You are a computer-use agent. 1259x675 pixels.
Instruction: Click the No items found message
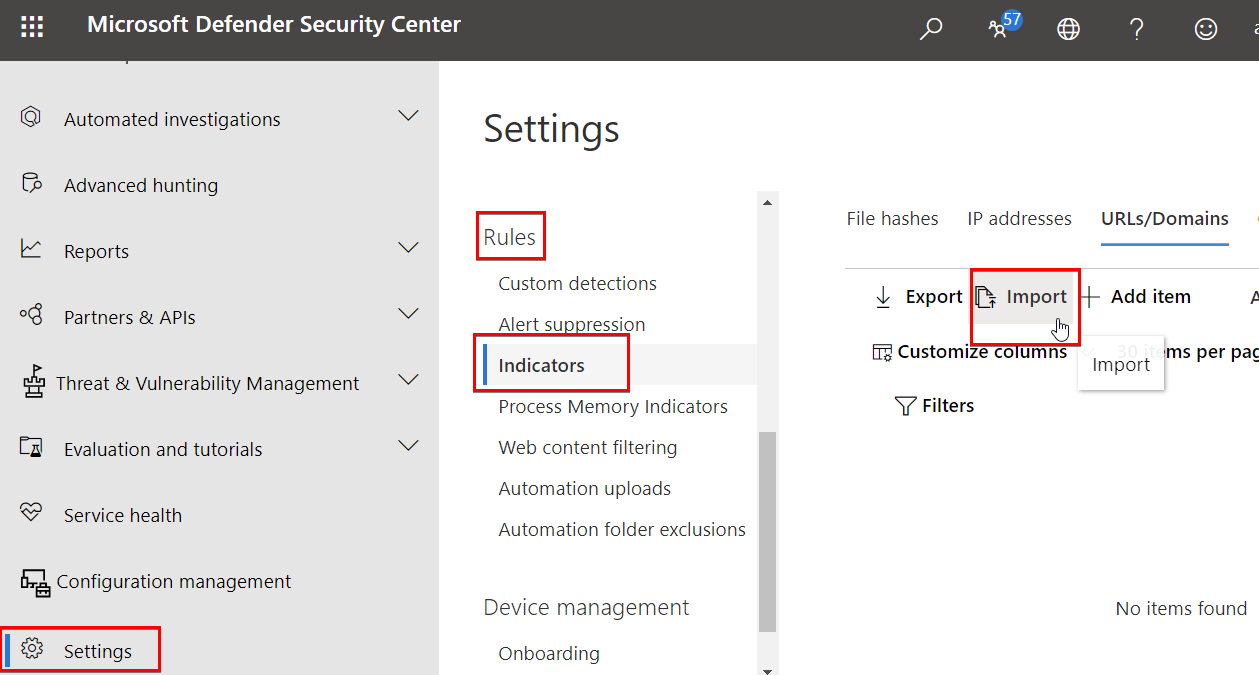coord(1181,608)
